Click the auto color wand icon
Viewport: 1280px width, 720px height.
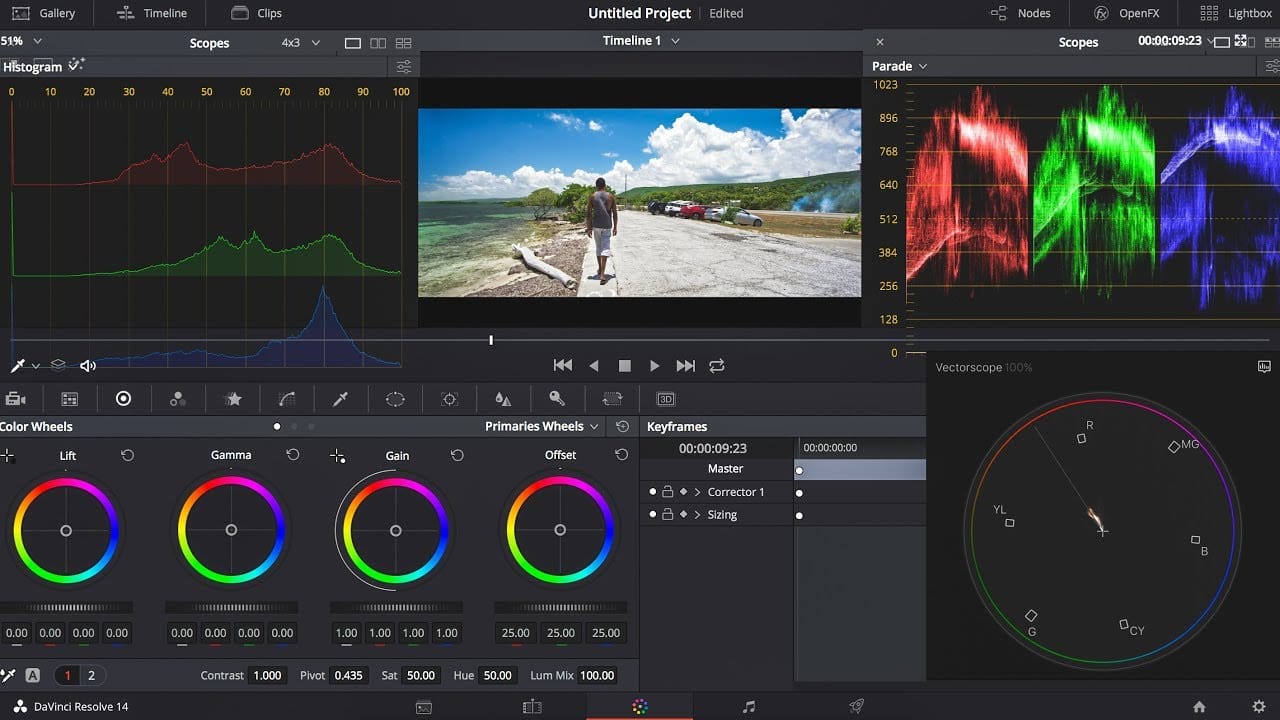pos(77,65)
